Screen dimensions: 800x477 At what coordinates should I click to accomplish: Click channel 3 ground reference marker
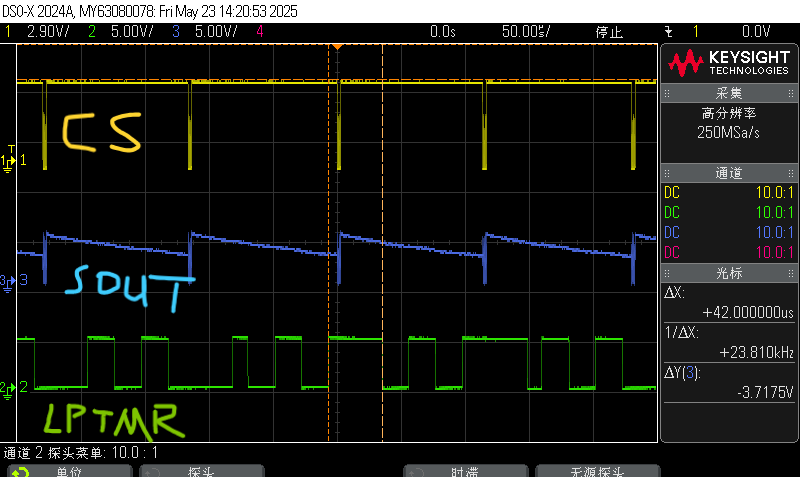[x=9, y=280]
